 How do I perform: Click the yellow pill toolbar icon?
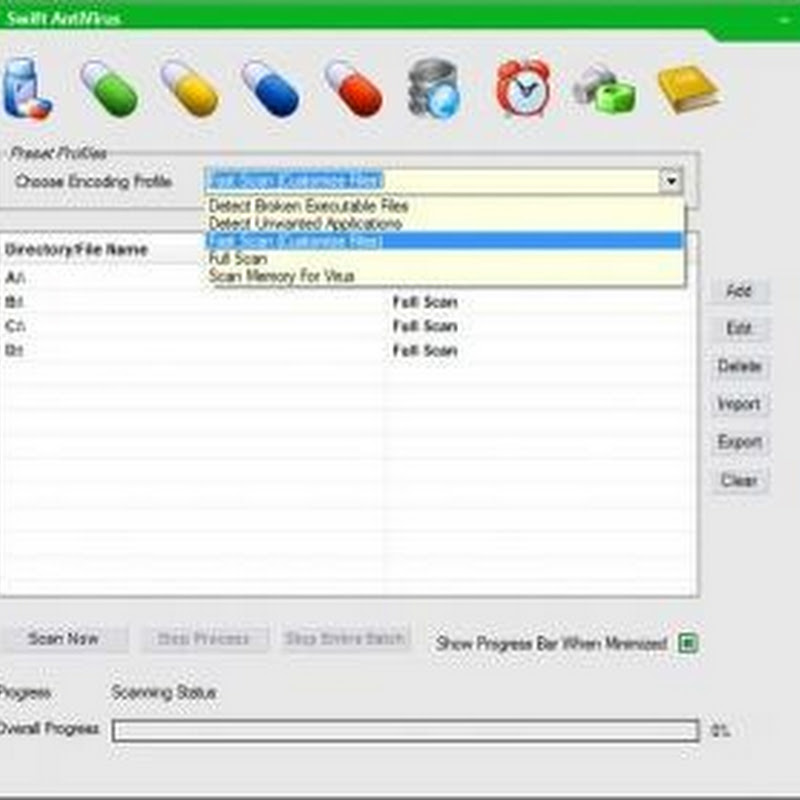tap(190, 90)
